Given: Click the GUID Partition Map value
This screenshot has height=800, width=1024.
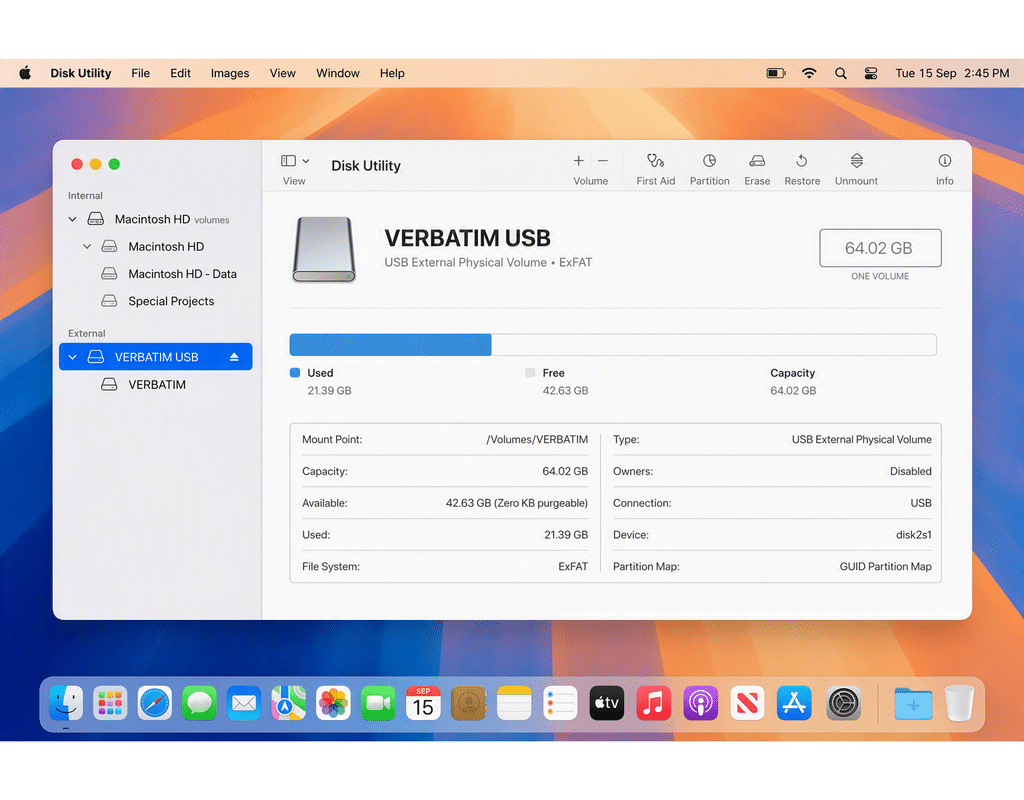Looking at the screenshot, I should coord(886,567).
